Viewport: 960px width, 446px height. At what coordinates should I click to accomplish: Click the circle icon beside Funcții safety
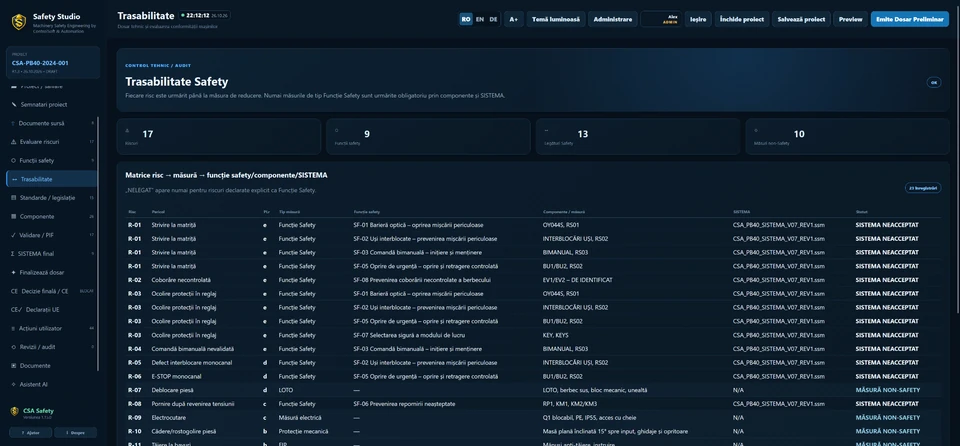click(14, 161)
